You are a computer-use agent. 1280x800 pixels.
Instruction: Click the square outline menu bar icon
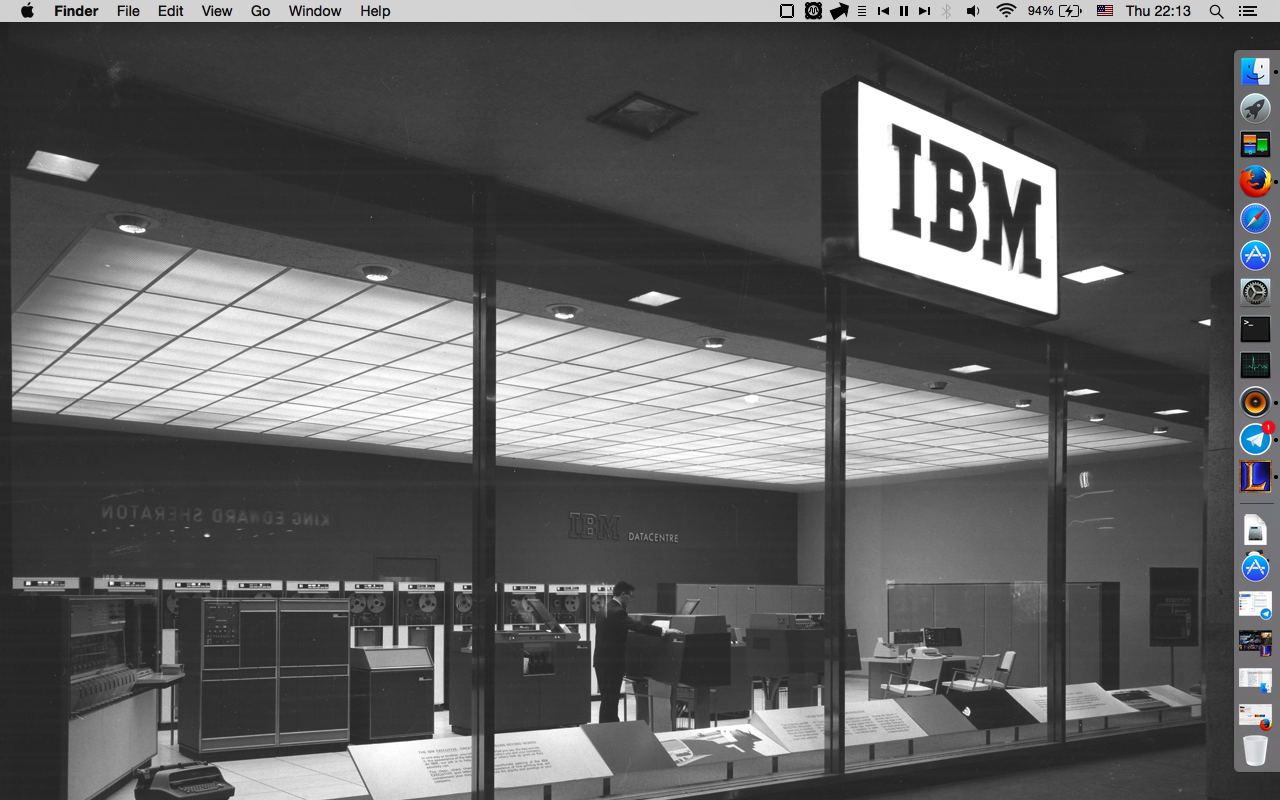pyautogui.click(x=787, y=11)
